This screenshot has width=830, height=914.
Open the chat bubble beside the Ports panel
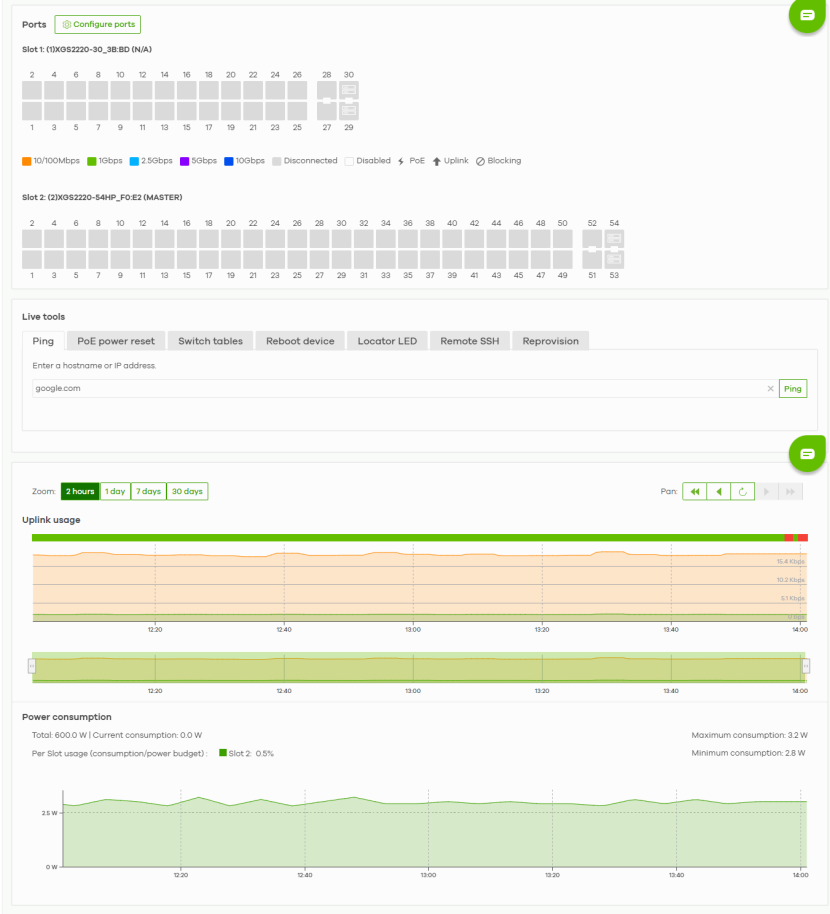[807, 16]
